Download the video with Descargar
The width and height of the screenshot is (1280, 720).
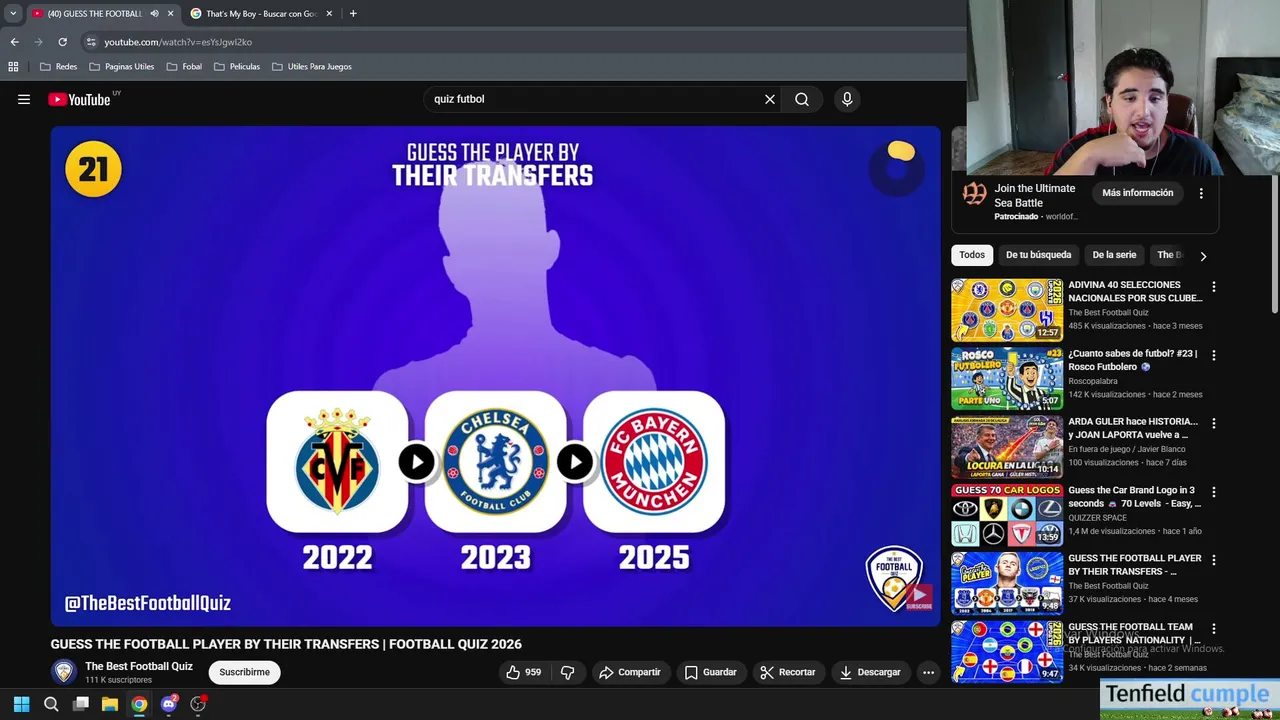click(x=870, y=672)
